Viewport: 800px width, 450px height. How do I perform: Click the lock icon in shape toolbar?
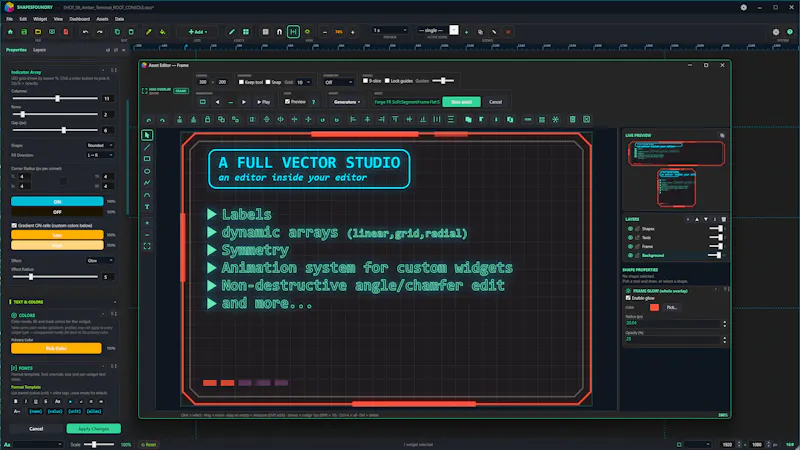pos(207,119)
